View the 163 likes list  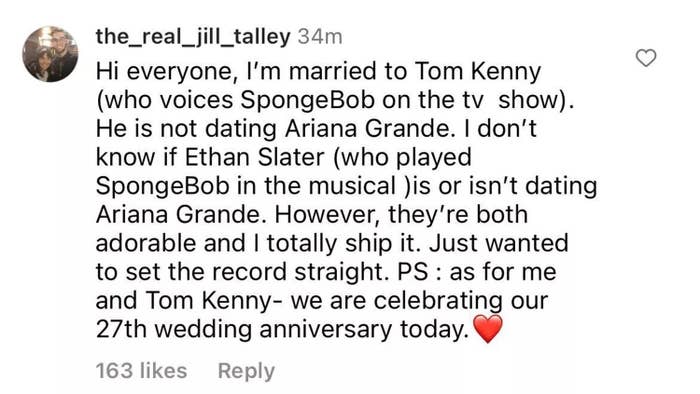pos(142,371)
